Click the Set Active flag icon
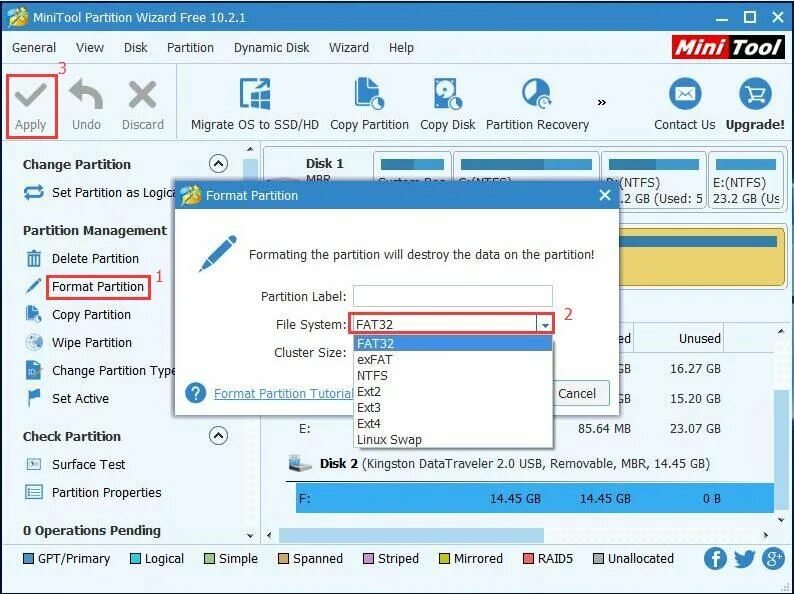794x594 pixels. tap(33, 398)
